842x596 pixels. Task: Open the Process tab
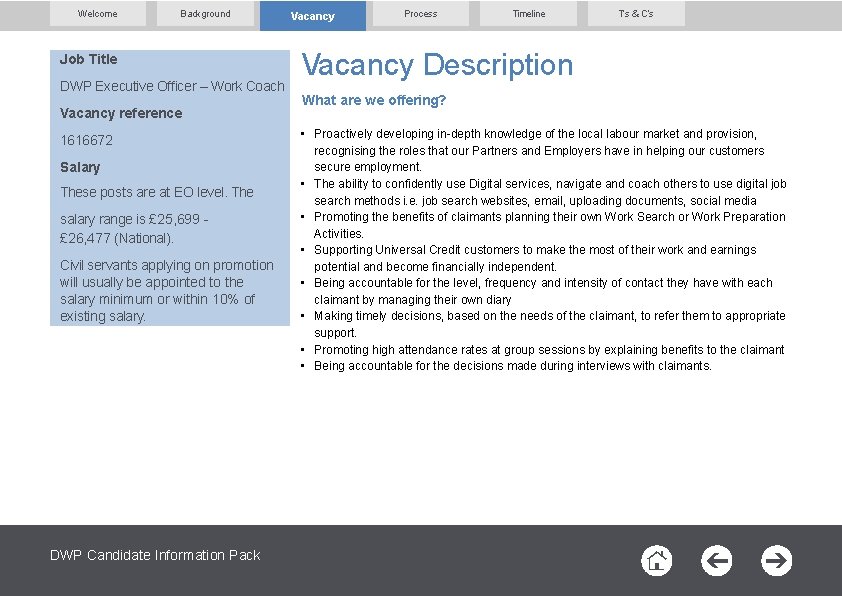pos(420,14)
